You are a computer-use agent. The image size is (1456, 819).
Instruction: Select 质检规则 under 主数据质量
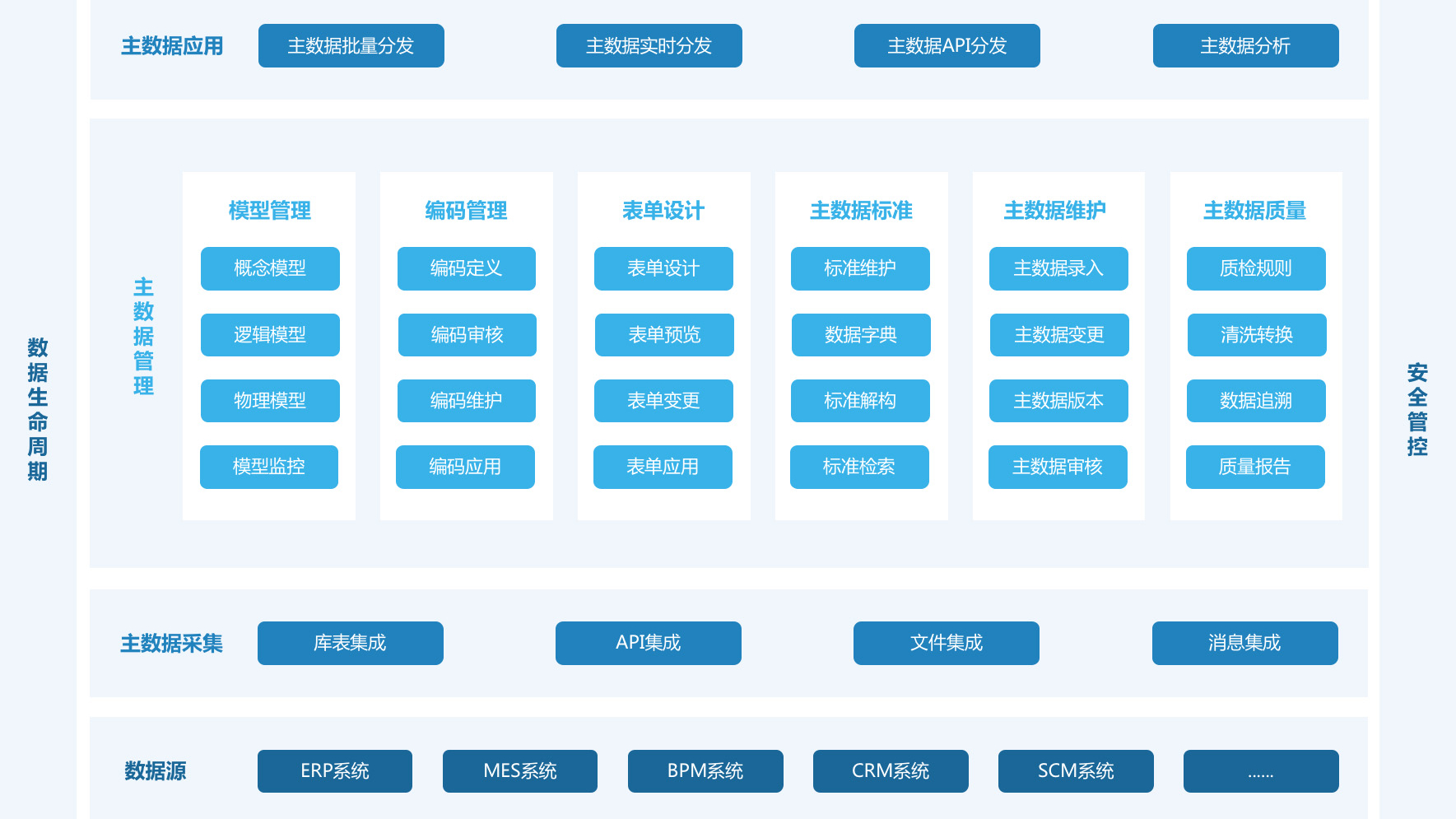click(1256, 268)
